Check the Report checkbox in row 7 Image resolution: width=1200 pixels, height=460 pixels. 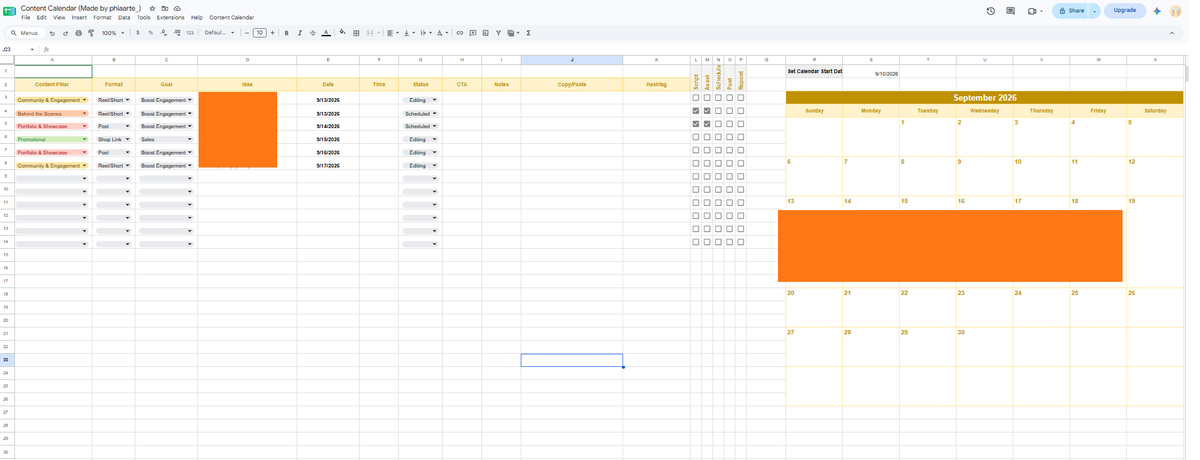tap(740, 150)
